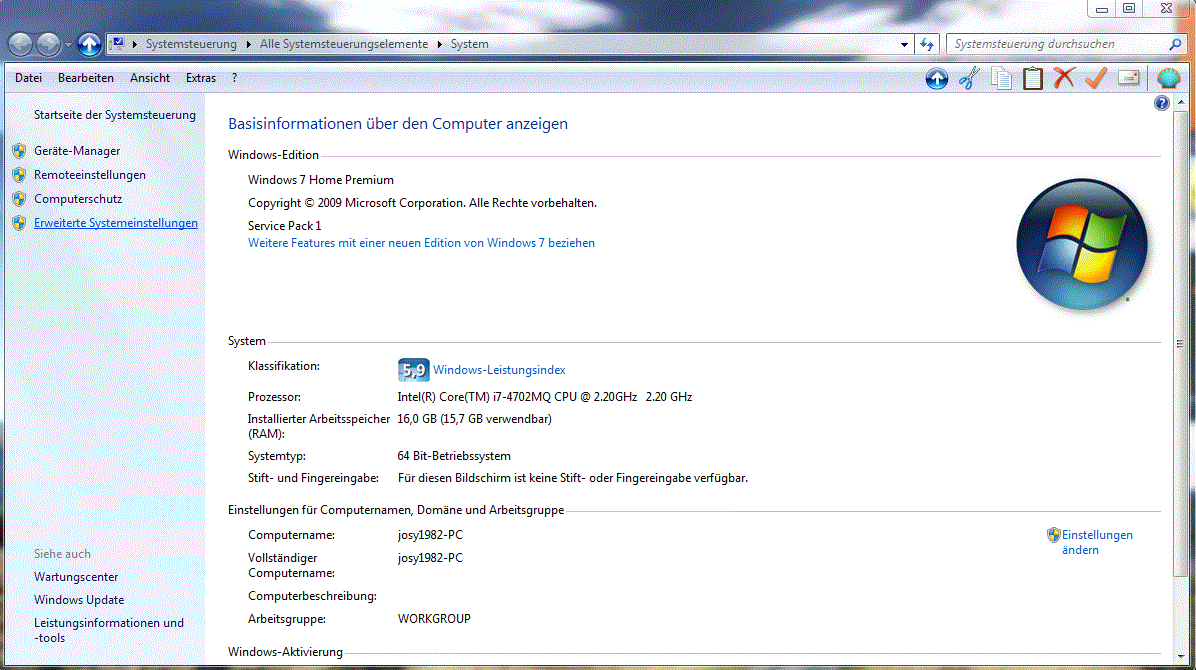The image size is (1196, 670).
Task: Click the shield icon beside Geräte-Manager
Action: point(20,151)
